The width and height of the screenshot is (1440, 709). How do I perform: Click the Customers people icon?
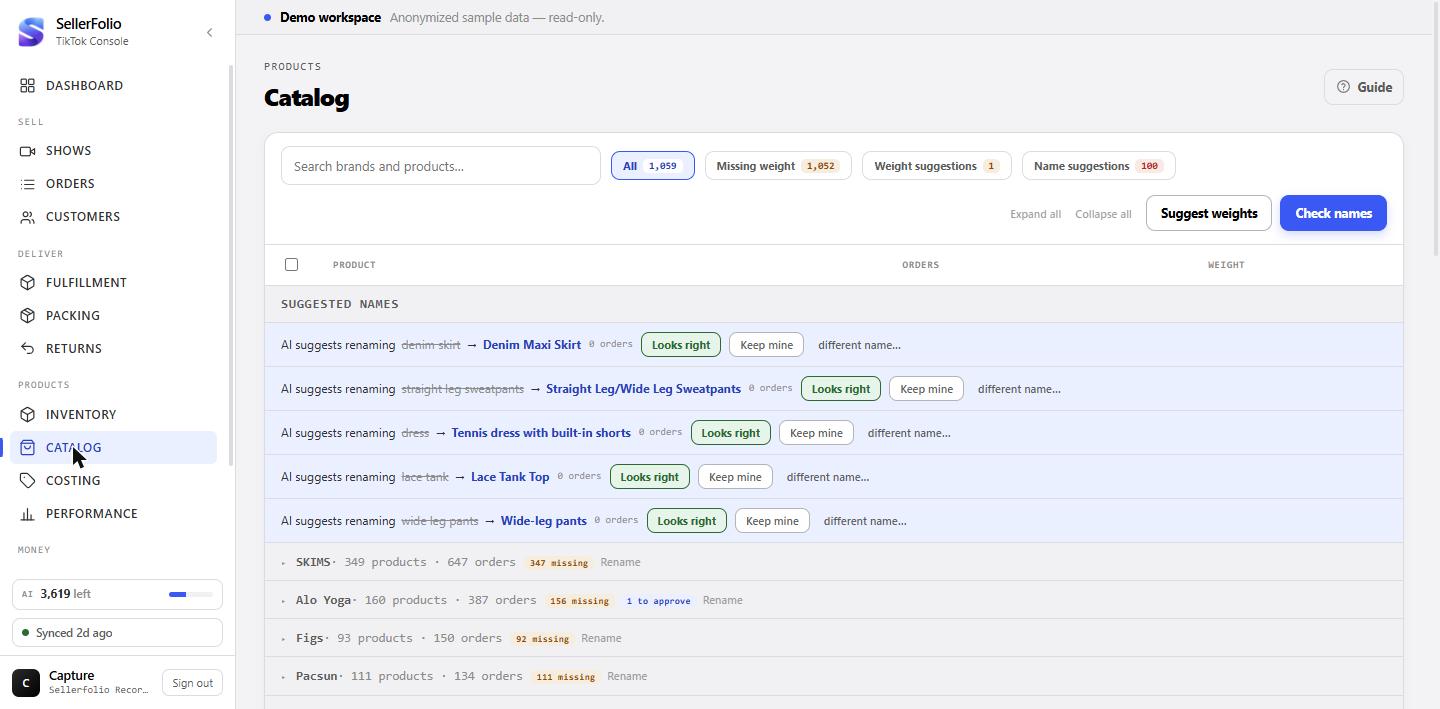click(28, 217)
